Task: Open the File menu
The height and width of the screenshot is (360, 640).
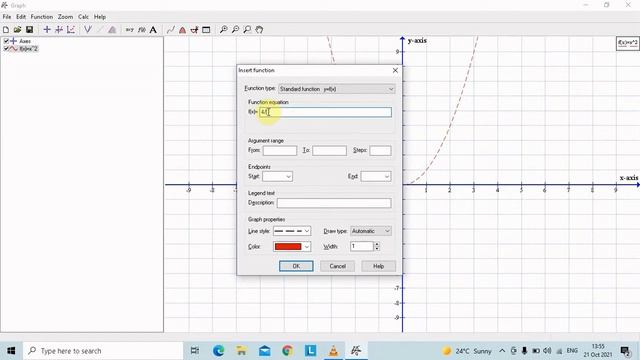Action: [x=7, y=17]
